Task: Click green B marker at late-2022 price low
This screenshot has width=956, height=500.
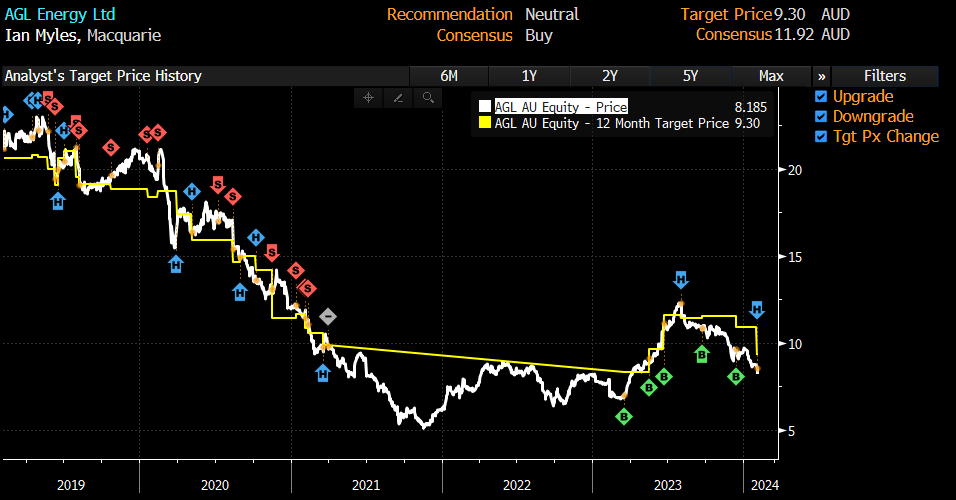Action: pos(624,417)
